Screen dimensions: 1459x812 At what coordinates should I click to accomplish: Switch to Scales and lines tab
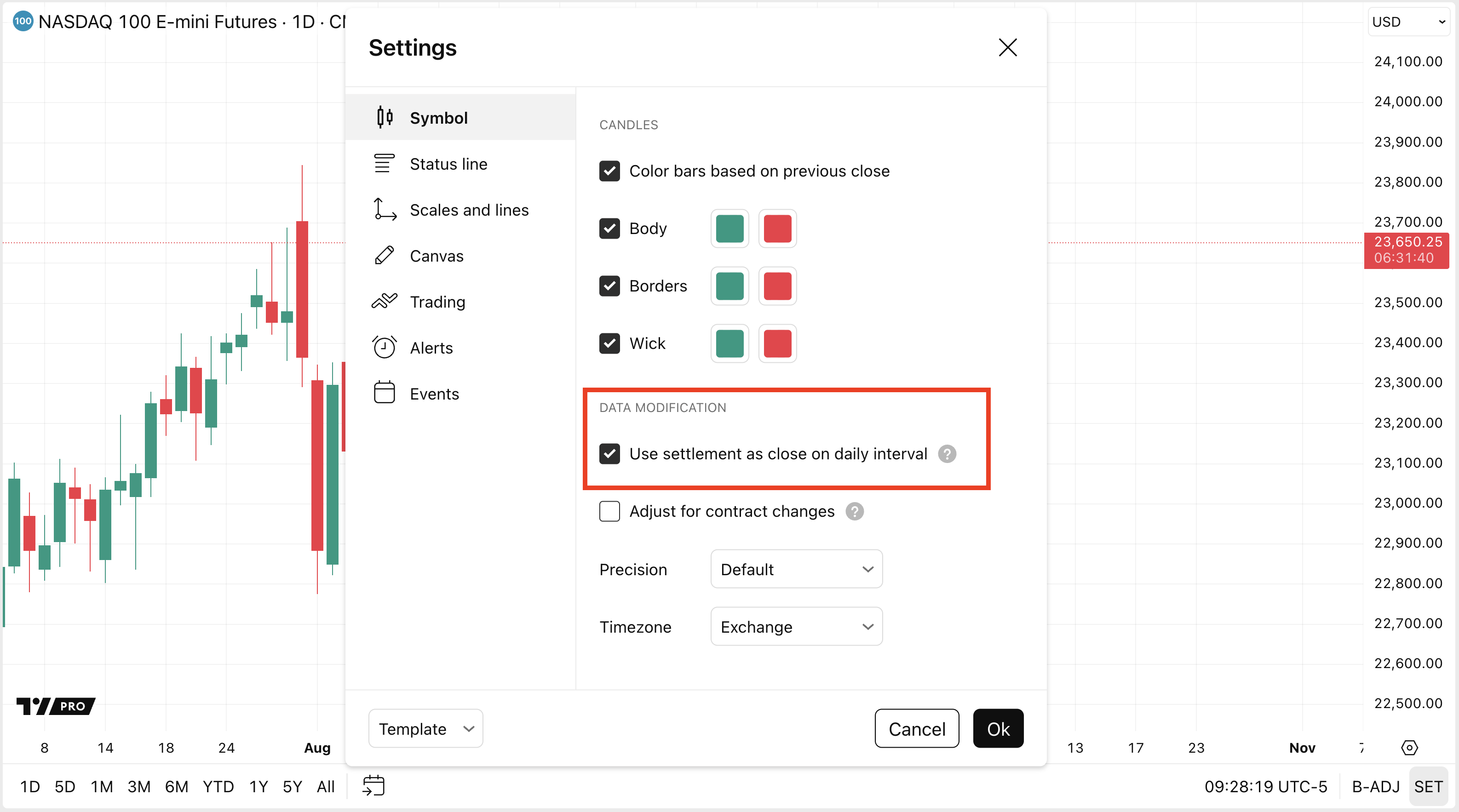(469, 210)
